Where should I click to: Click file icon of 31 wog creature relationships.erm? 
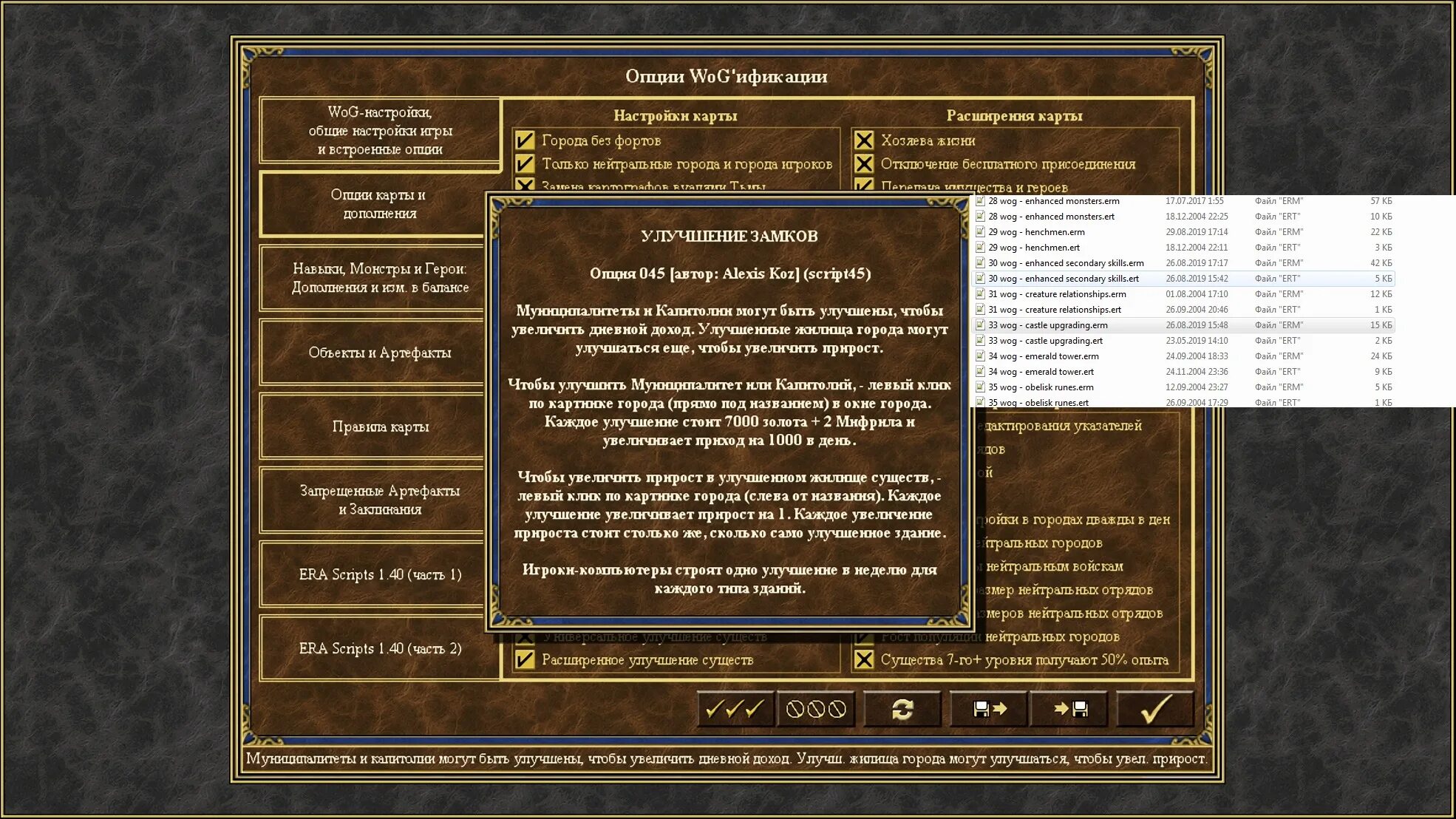980,294
